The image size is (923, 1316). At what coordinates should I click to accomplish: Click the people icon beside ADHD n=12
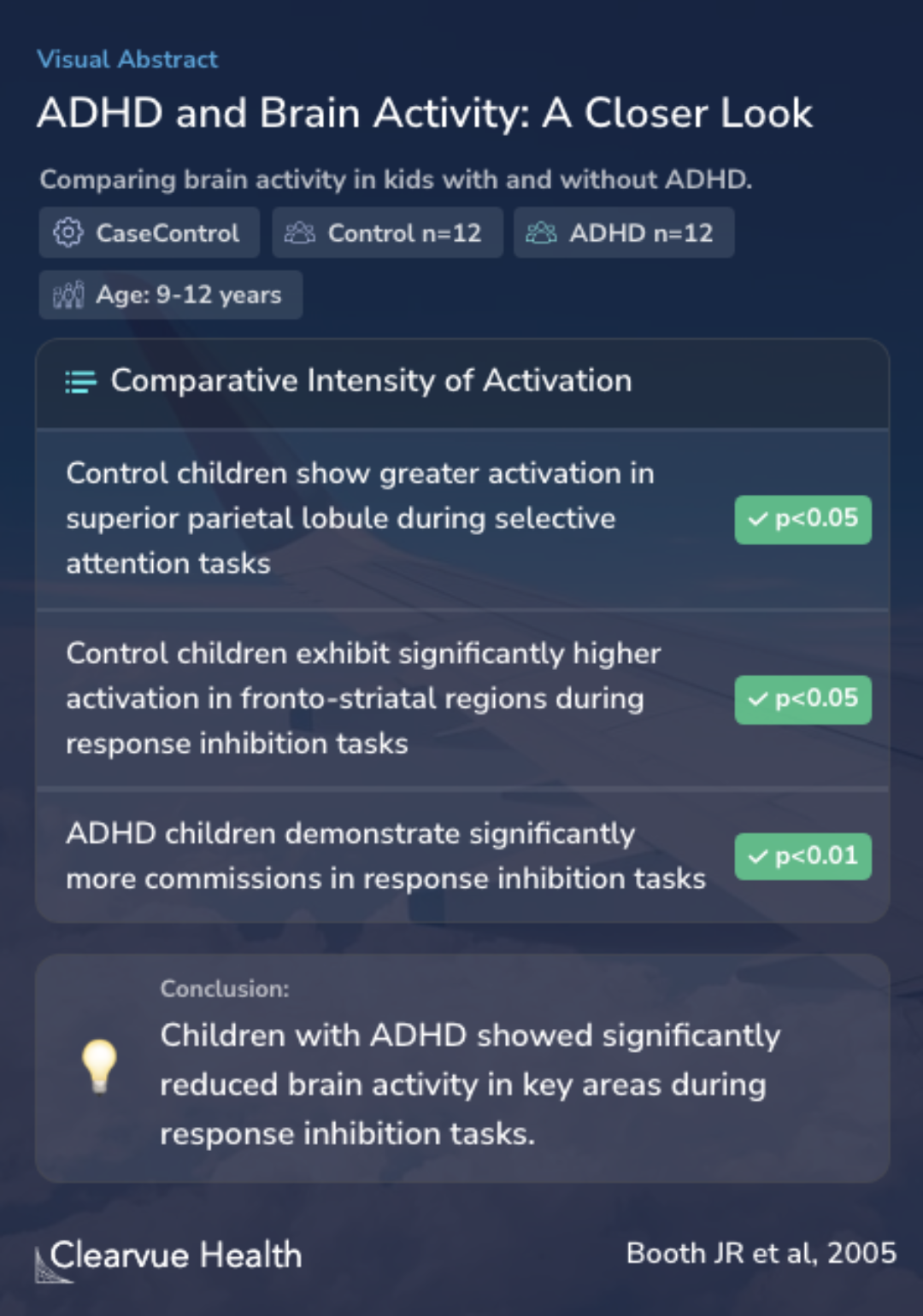pos(541,232)
